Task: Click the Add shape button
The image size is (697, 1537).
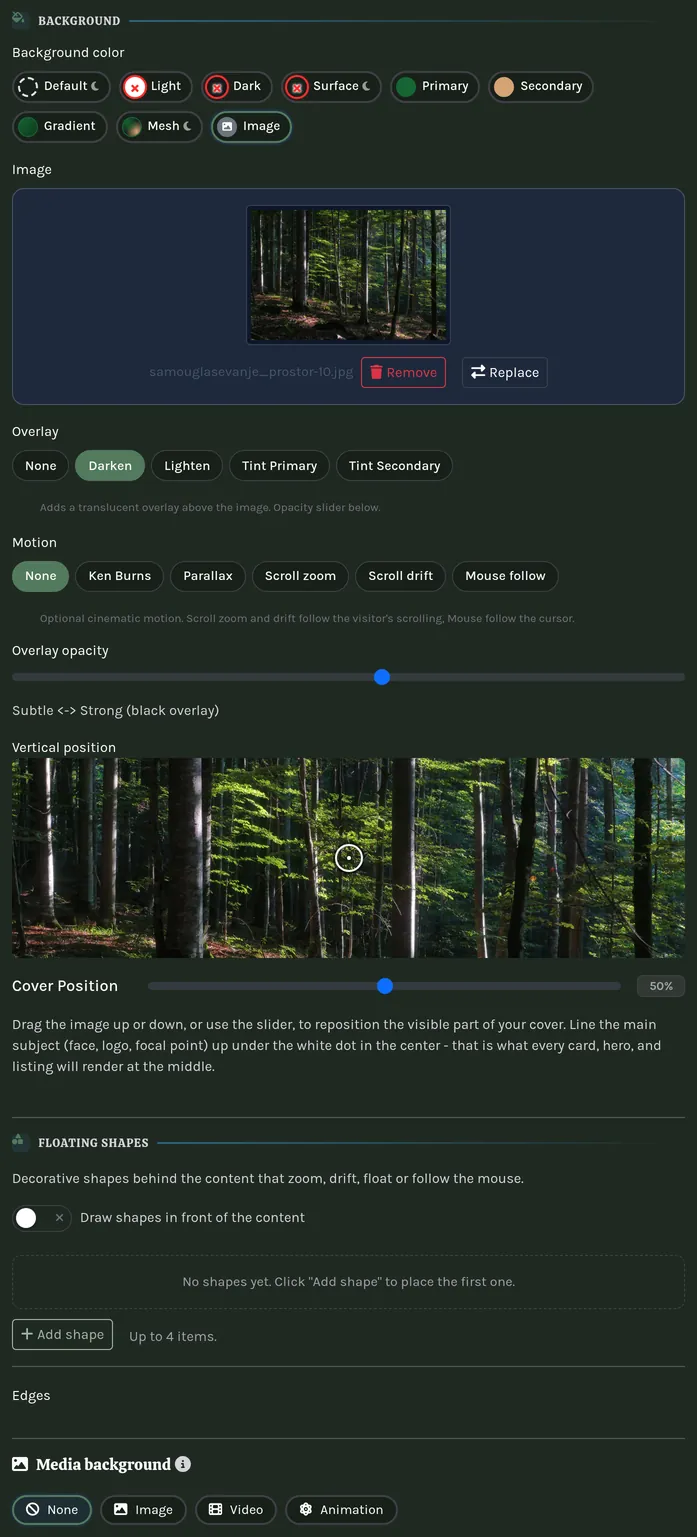Action: click(x=62, y=1335)
